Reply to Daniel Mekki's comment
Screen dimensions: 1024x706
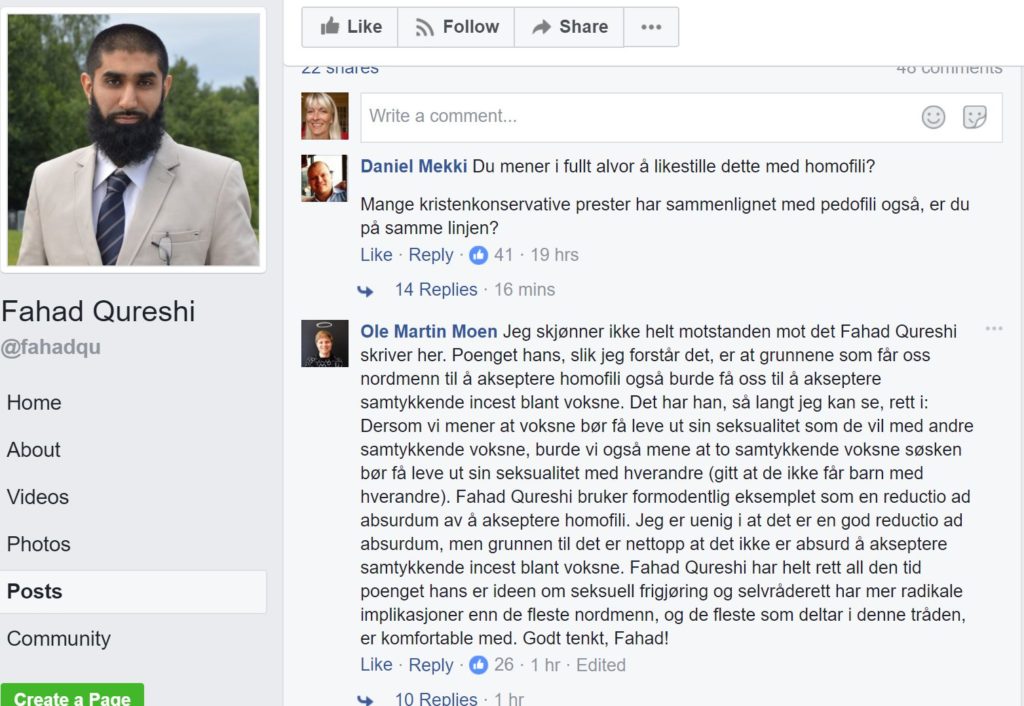coord(430,255)
